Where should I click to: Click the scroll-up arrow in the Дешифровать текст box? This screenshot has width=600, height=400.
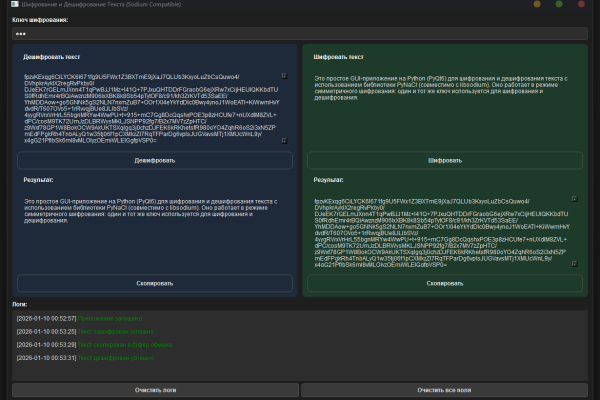284,76
